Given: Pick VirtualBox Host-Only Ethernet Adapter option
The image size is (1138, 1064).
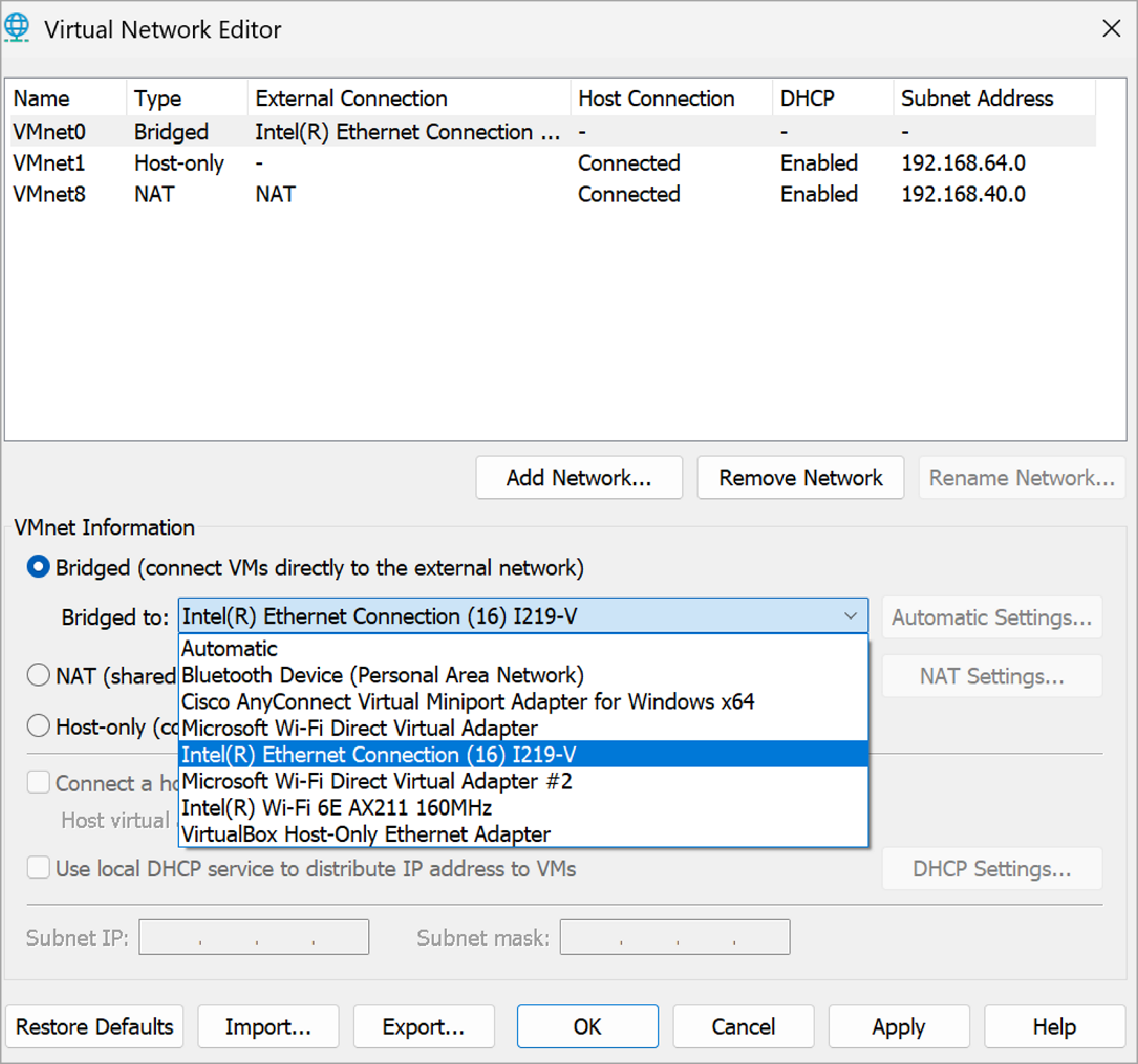Looking at the screenshot, I should [x=366, y=835].
